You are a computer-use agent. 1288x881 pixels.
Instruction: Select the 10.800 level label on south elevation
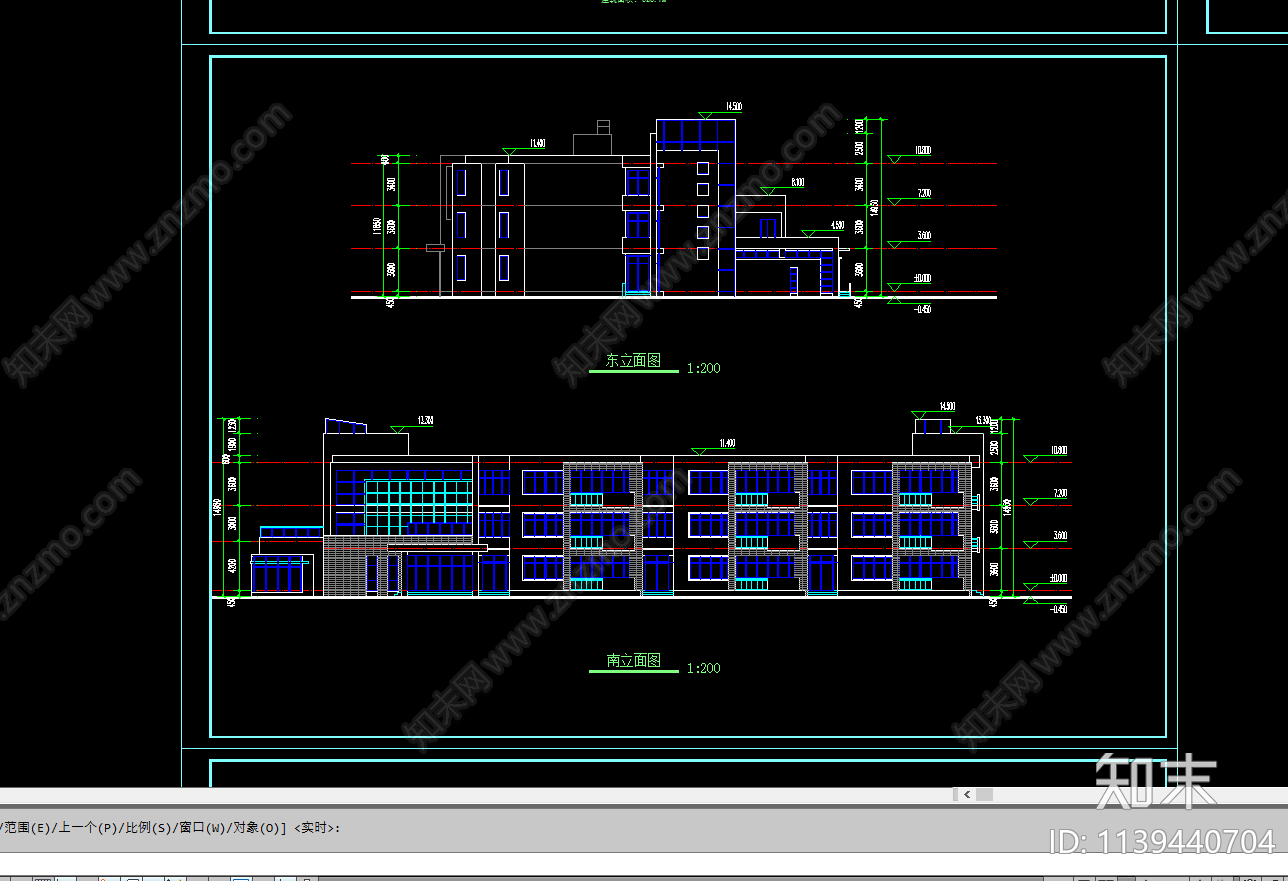click(1058, 450)
